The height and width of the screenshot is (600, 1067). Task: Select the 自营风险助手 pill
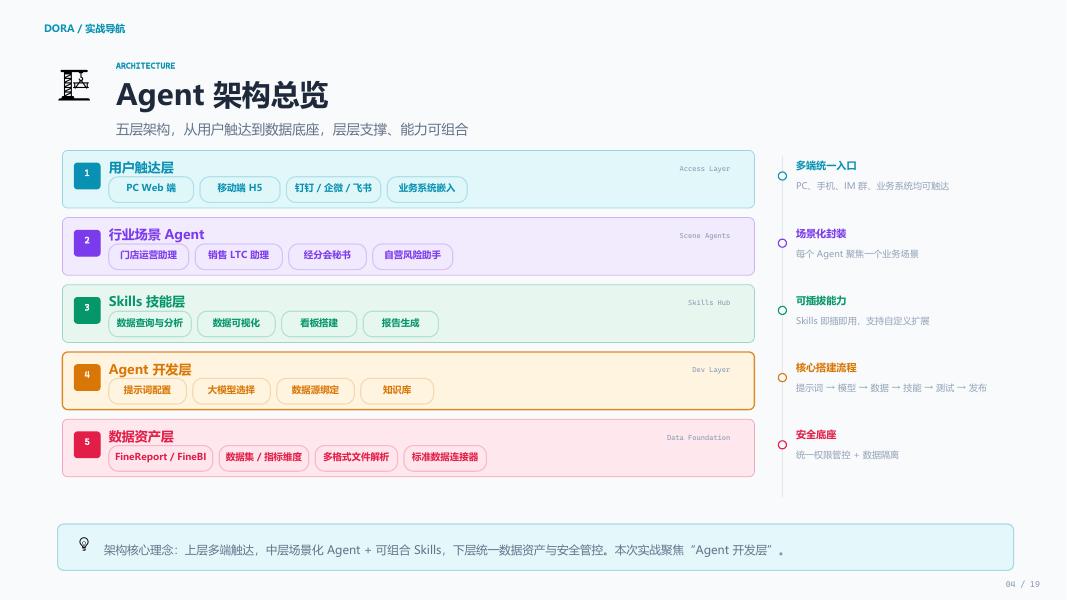pos(412,256)
